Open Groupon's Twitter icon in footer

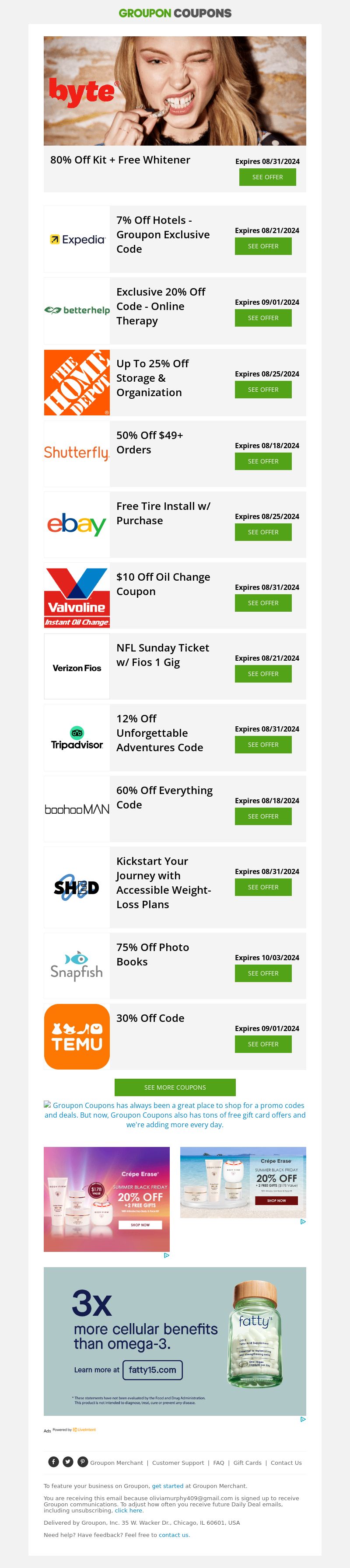[68, 1462]
